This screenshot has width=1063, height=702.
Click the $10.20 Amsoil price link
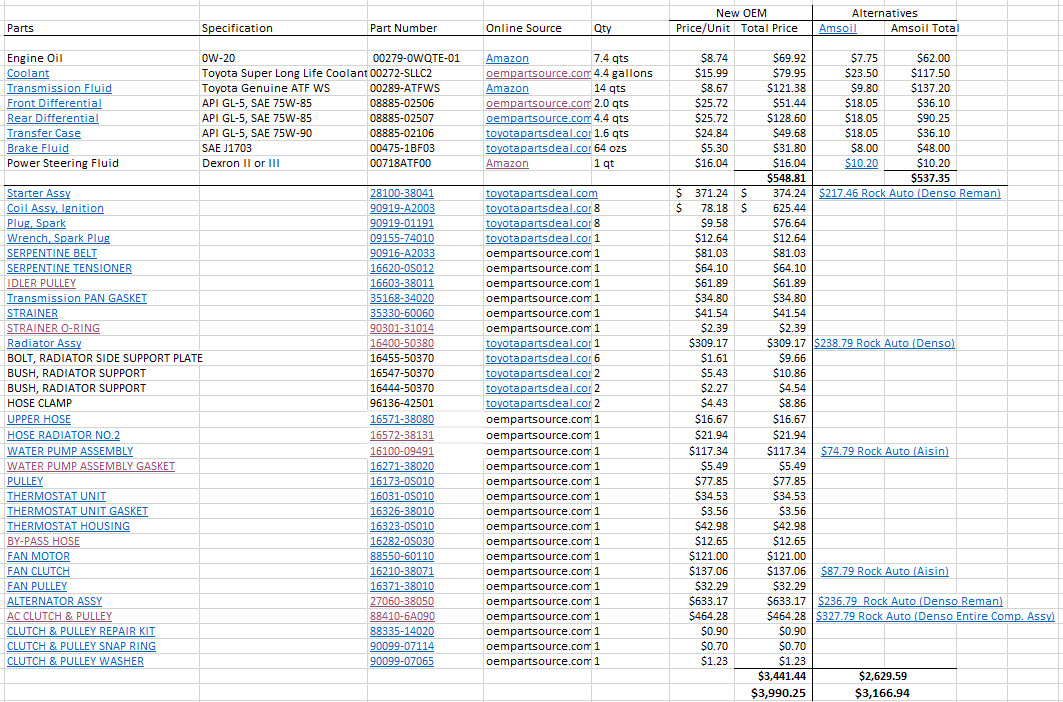[861, 163]
